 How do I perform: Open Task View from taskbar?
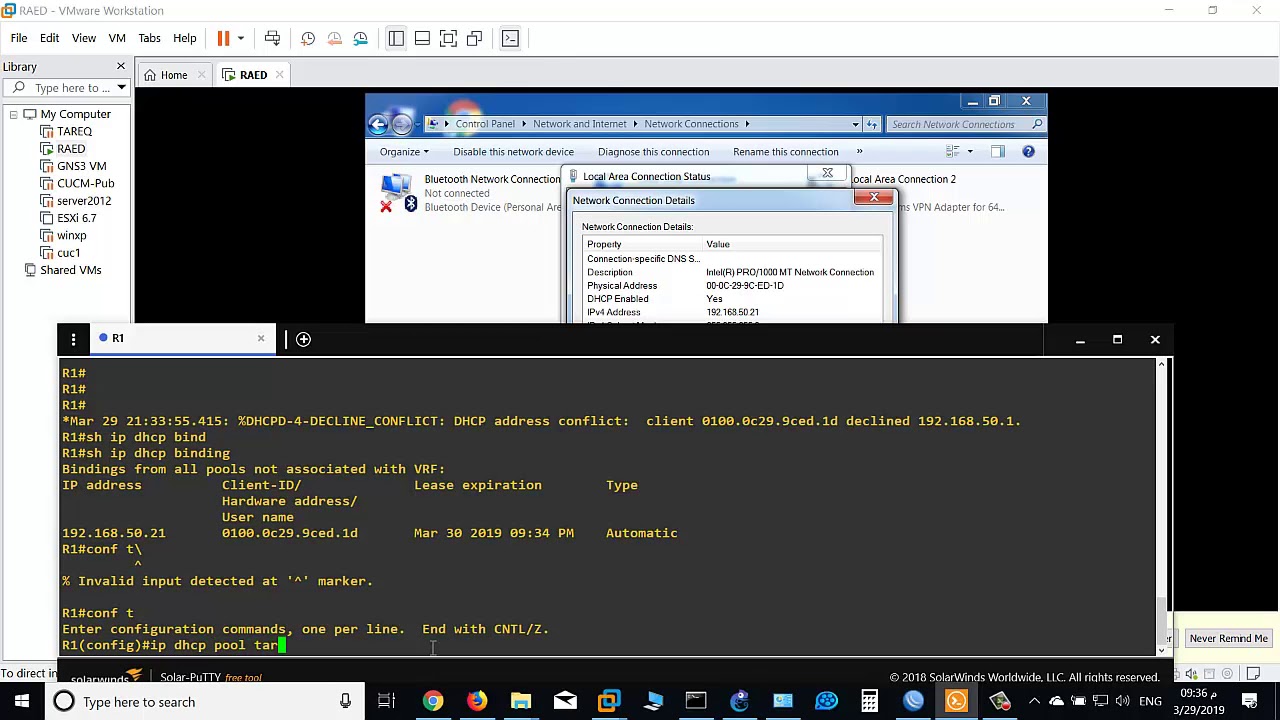(386, 702)
